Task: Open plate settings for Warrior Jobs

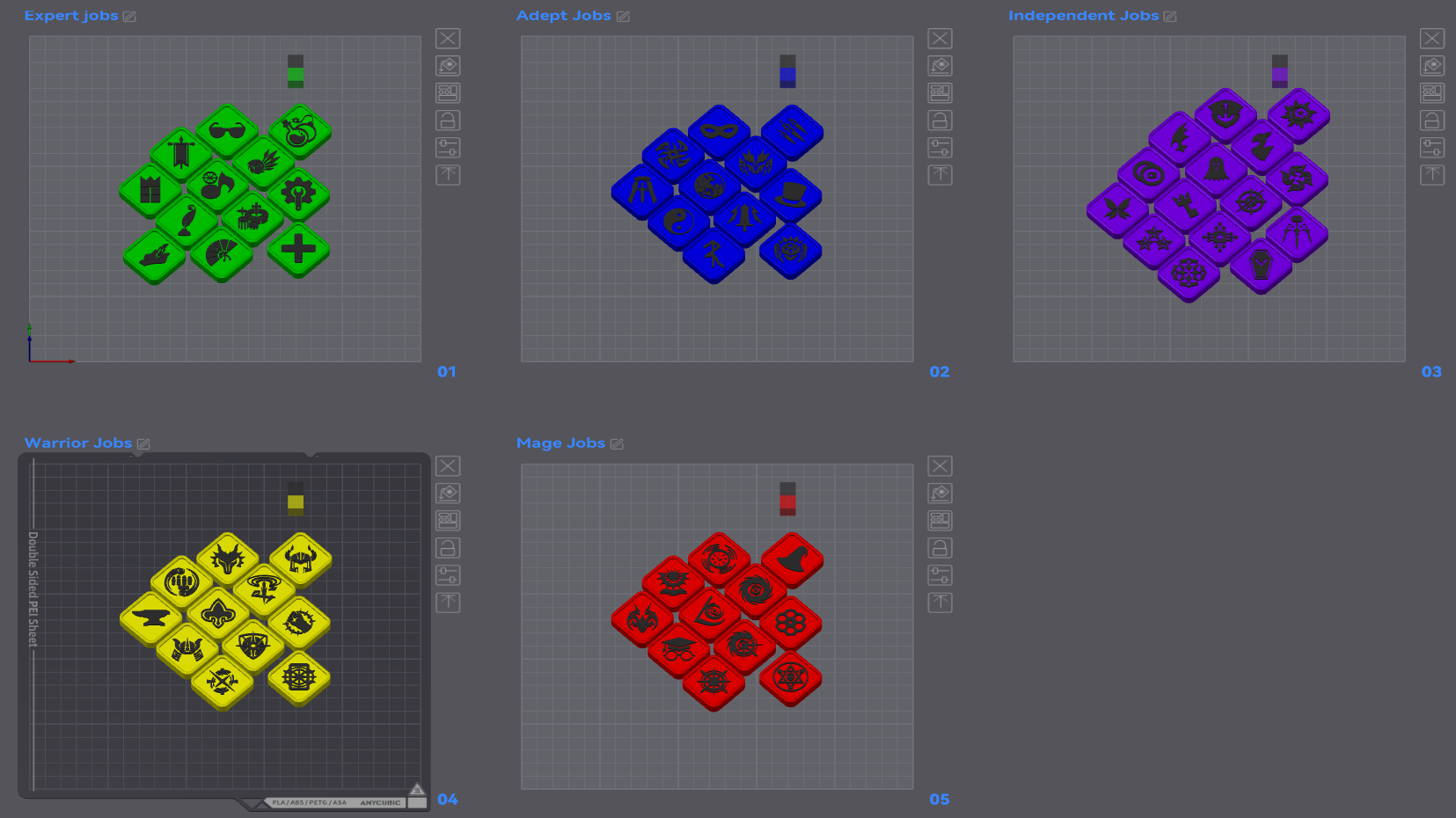Action: pyautogui.click(x=448, y=574)
